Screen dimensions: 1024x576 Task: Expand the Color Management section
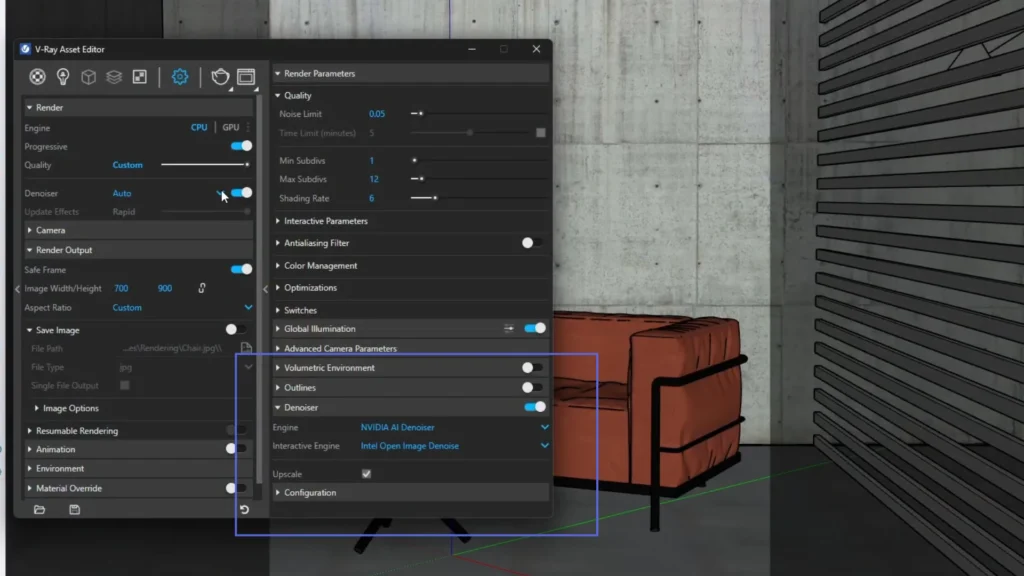320,266
